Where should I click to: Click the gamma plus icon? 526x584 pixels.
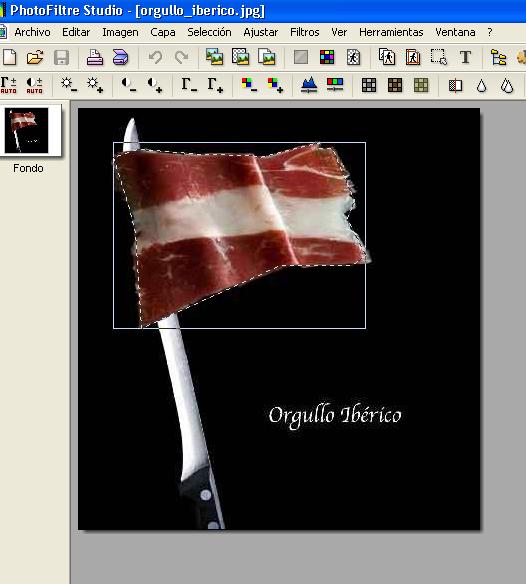215,85
